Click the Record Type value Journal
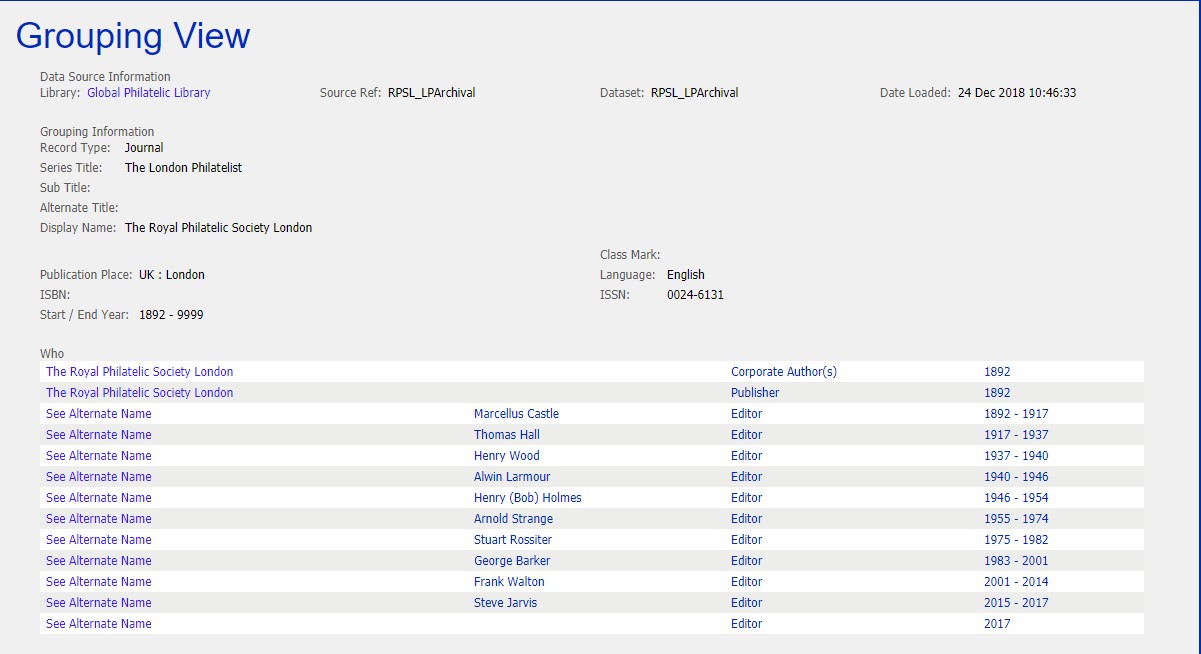 point(144,148)
